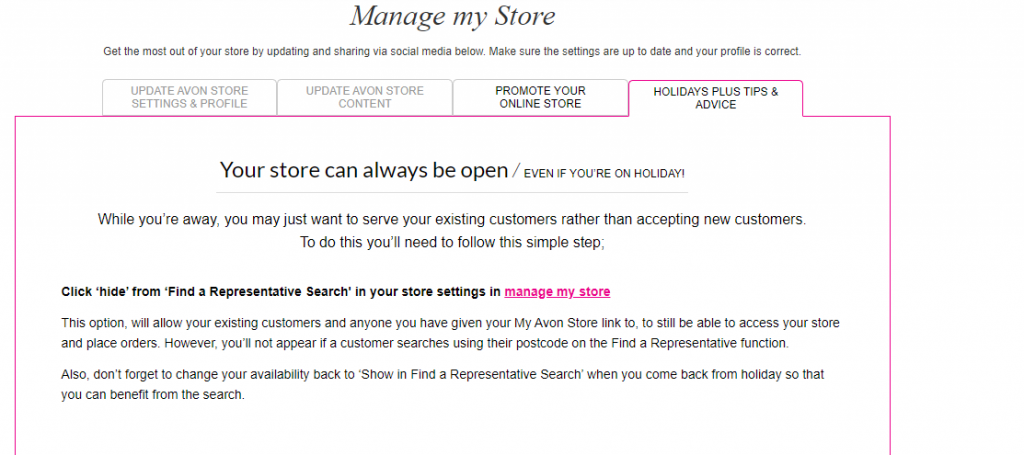Switch to the Update Avon Store Content tab

pyautogui.click(x=364, y=97)
